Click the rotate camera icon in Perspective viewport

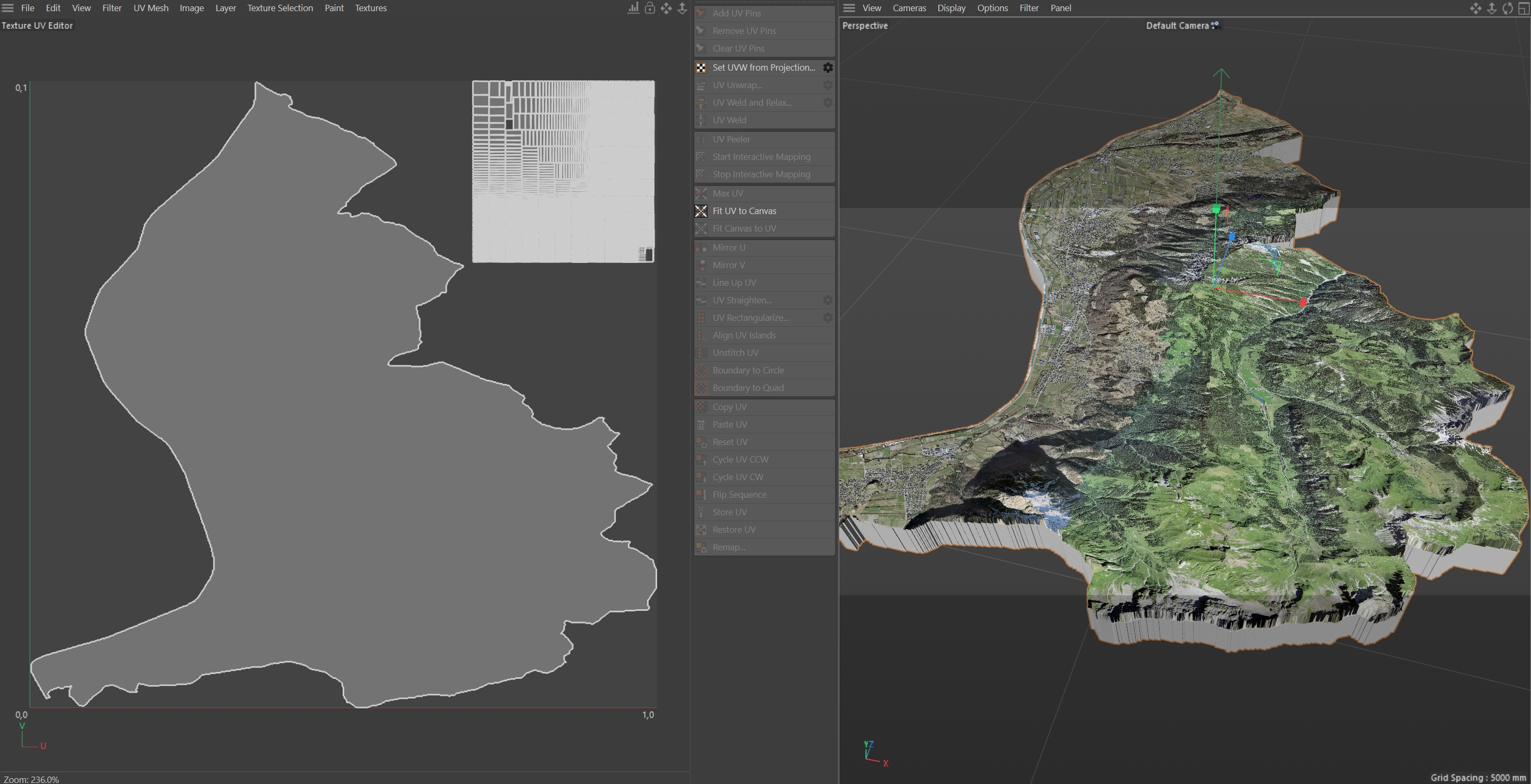[x=1507, y=8]
